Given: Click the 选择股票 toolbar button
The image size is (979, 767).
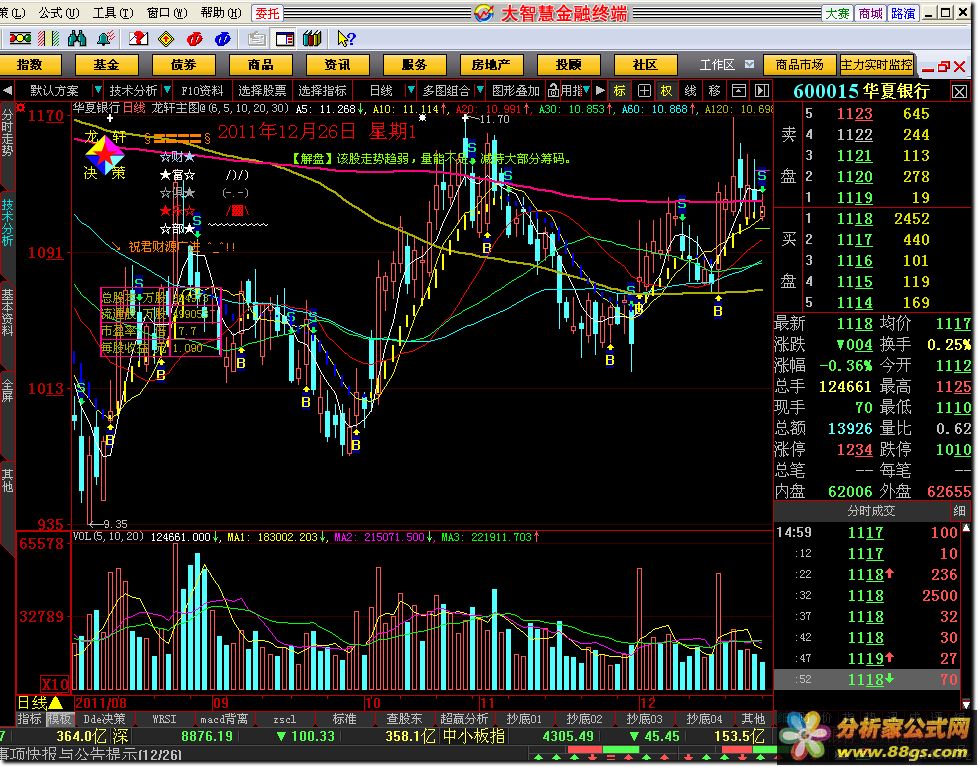Looking at the screenshot, I should pos(262,91).
